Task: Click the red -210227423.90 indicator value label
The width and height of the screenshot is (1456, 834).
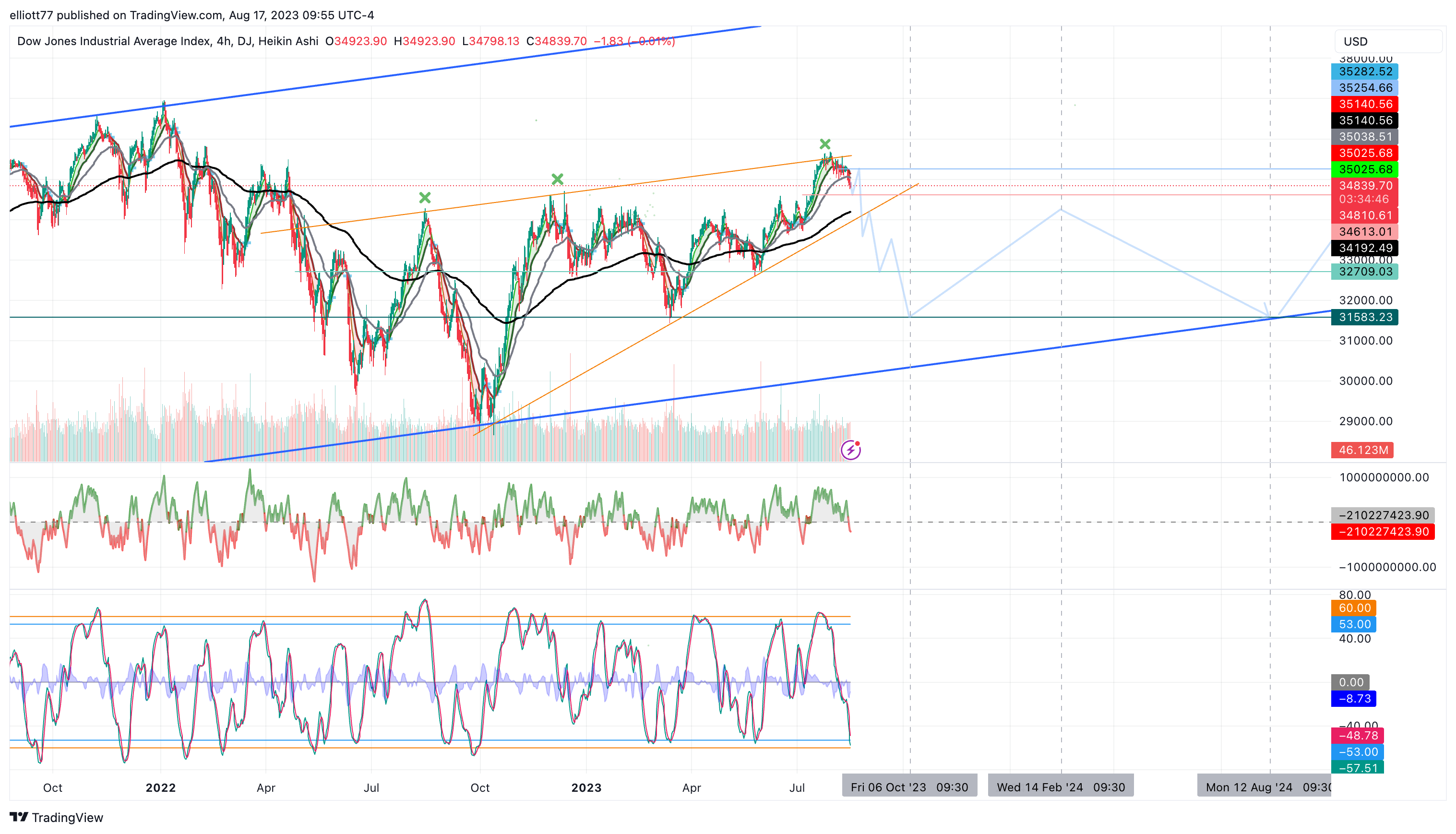Action: tap(1383, 532)
